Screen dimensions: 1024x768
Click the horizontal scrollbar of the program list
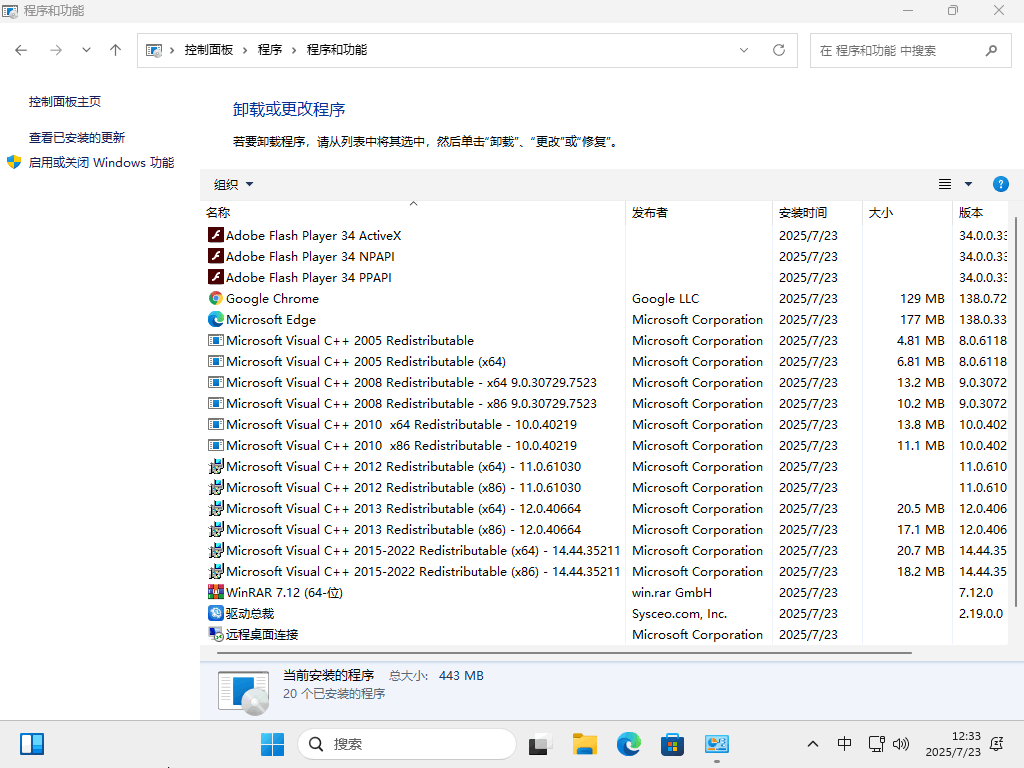pos(564,652)
